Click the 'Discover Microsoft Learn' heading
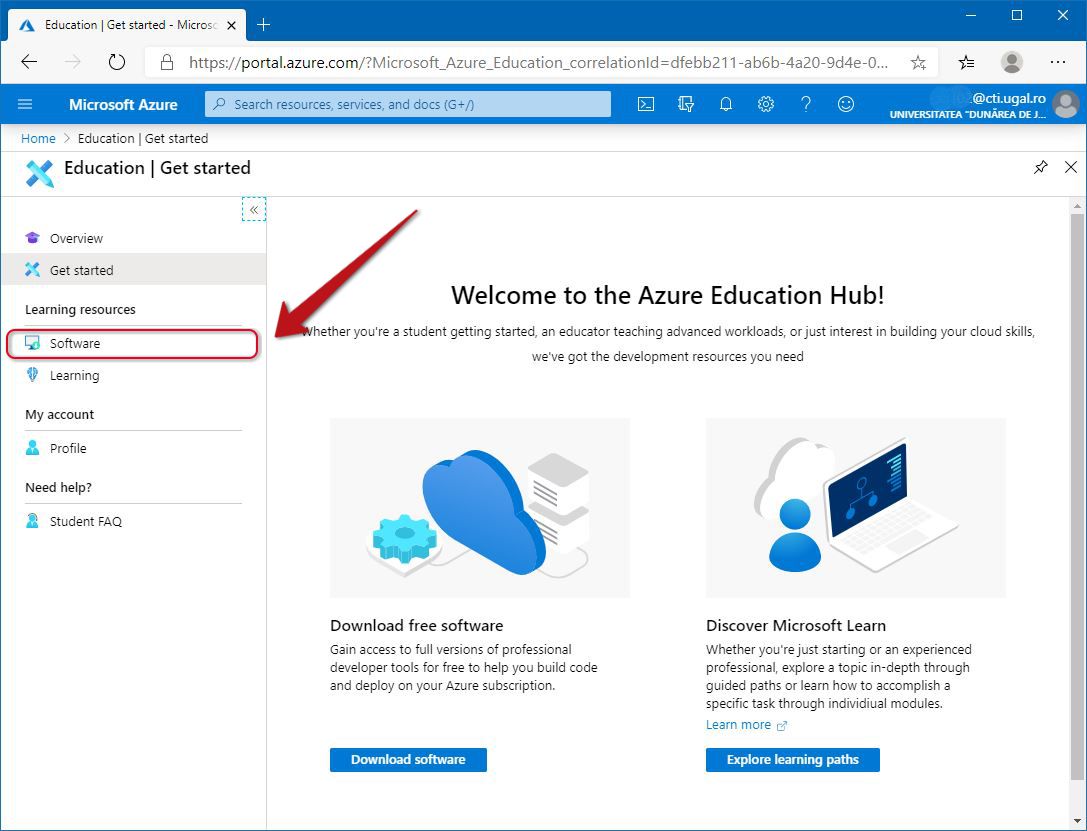Image resolution: width=1087 pixels, height=831 pixels. point(796,626)
